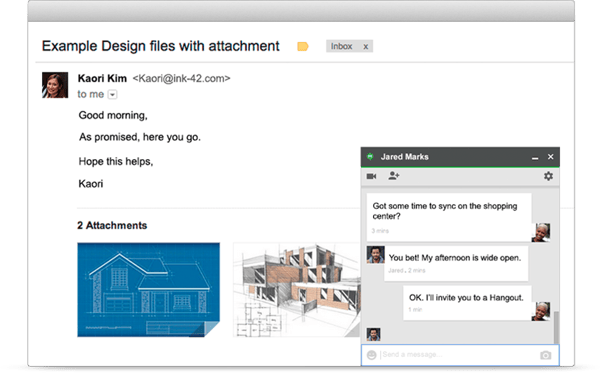Click Kaori Kim's profile photo
600x373 pixels.
click(55, 85)
